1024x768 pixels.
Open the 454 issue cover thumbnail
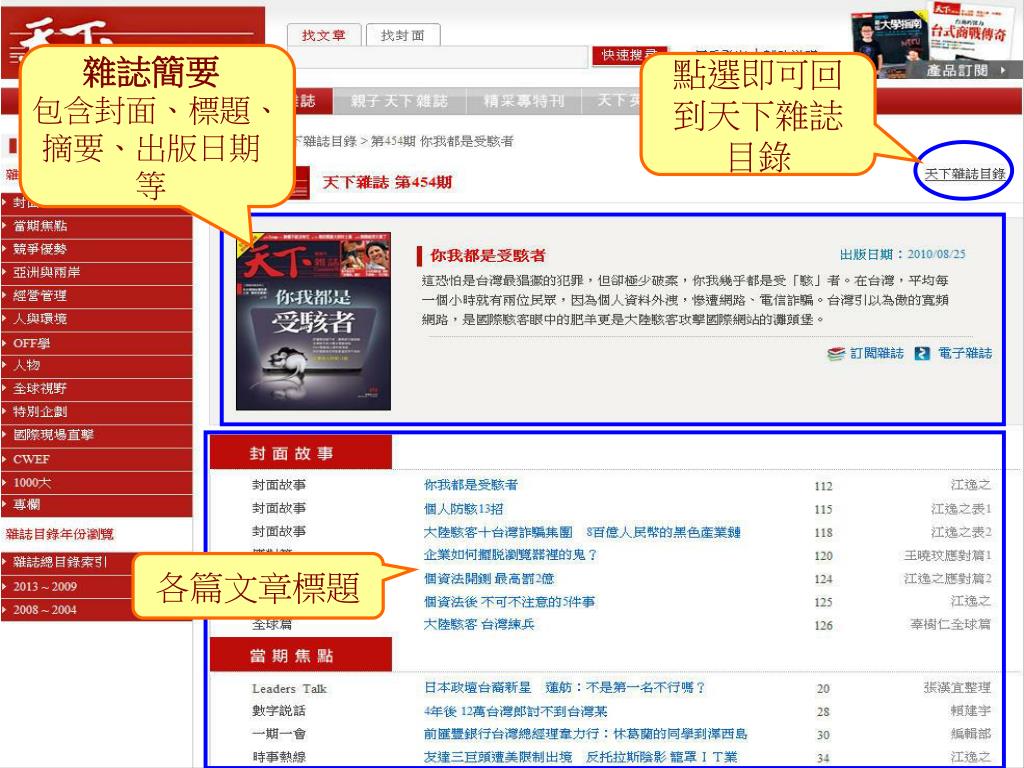coord(313,321)
